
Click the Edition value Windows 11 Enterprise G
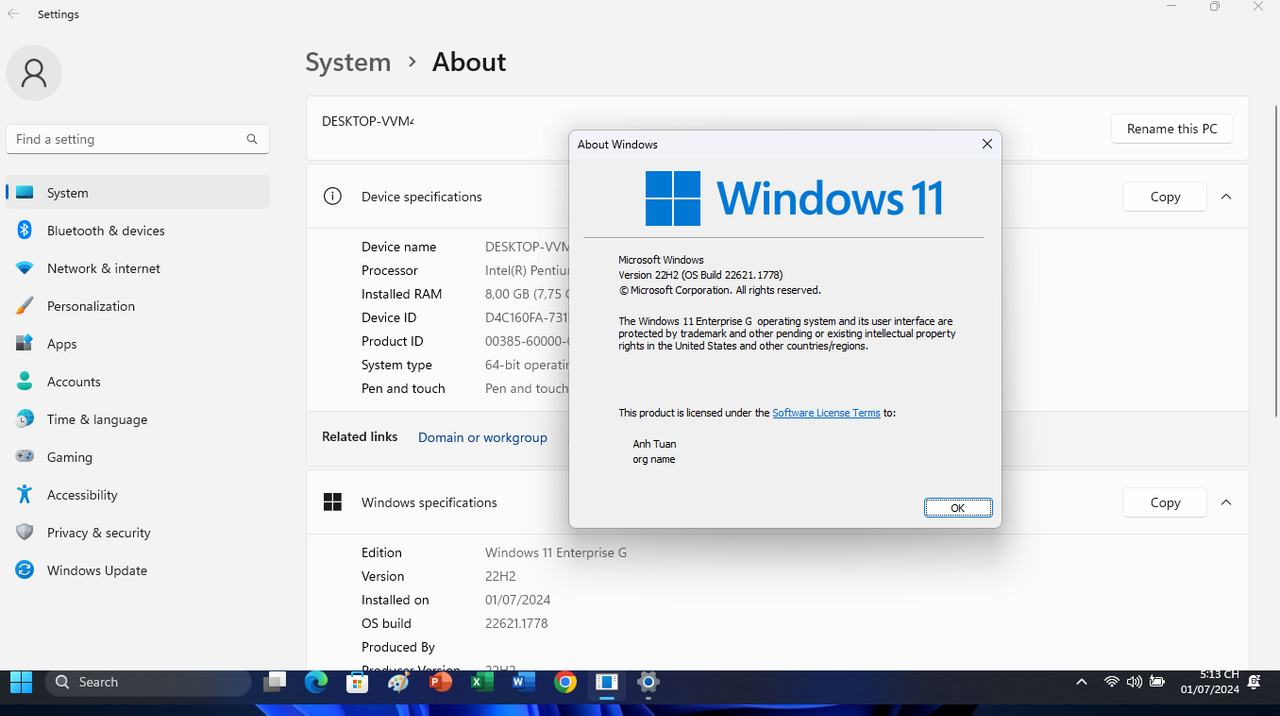pos(556,552)
